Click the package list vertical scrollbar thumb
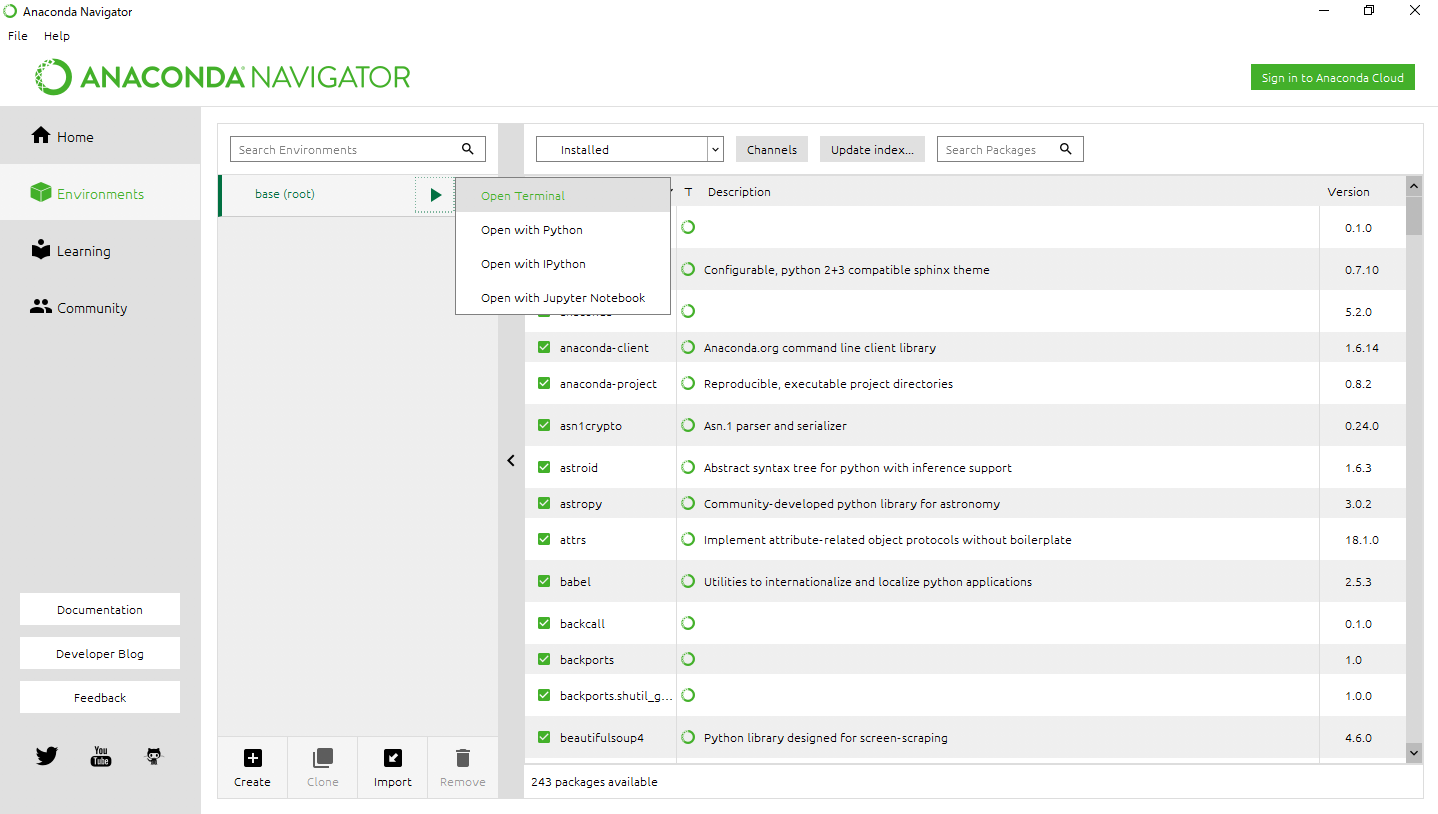This screenshot has width=1438, height=814. pos(1414,214)
